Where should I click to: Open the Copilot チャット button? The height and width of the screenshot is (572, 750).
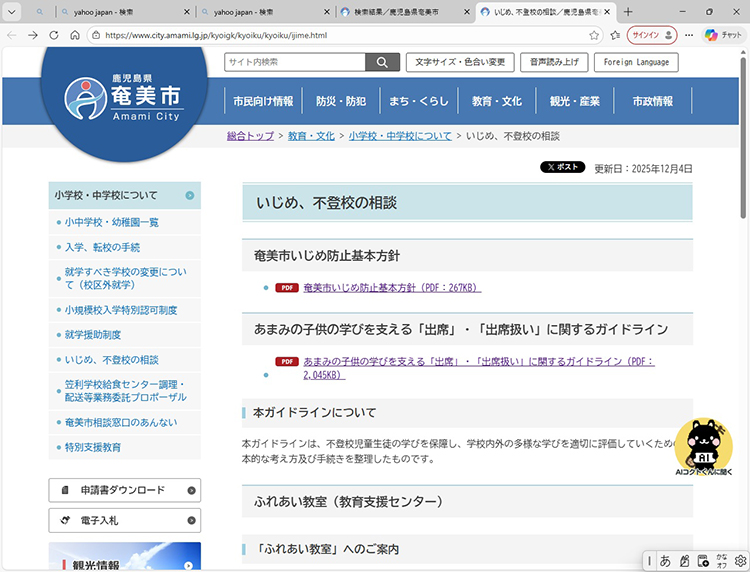click(x=722, y=35)
